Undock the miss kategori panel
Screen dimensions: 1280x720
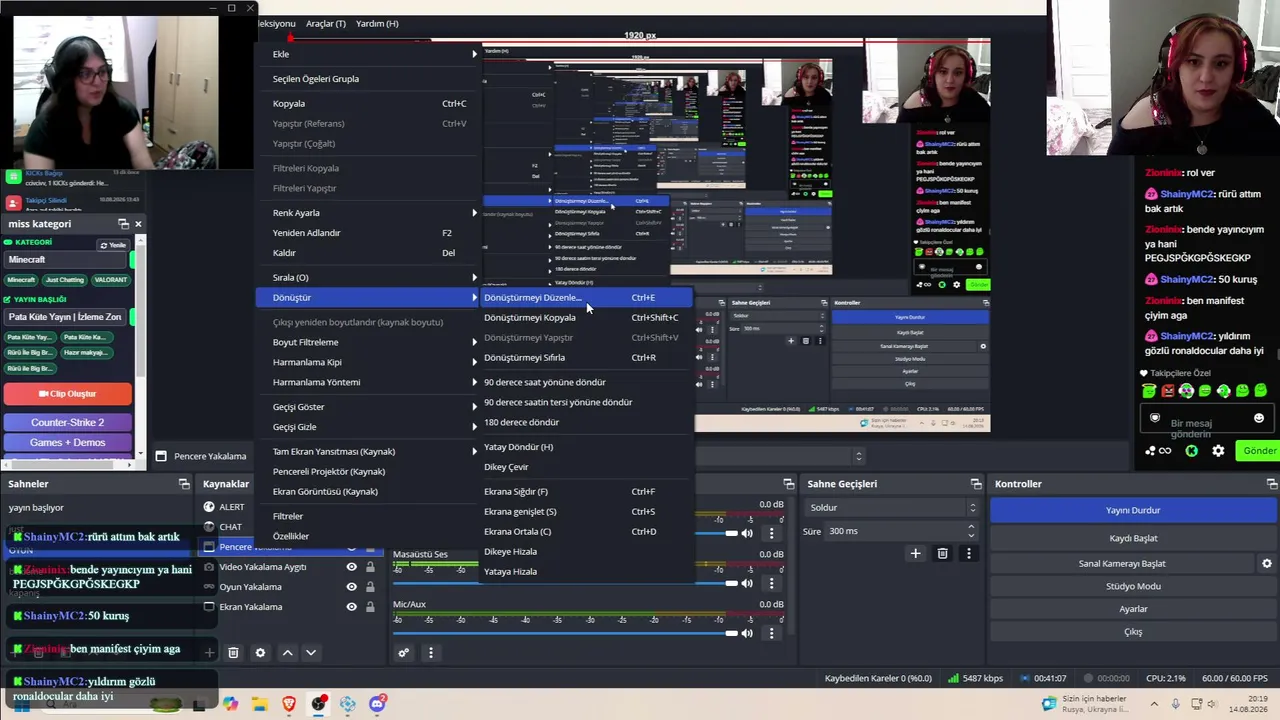(x=123, y=224)
